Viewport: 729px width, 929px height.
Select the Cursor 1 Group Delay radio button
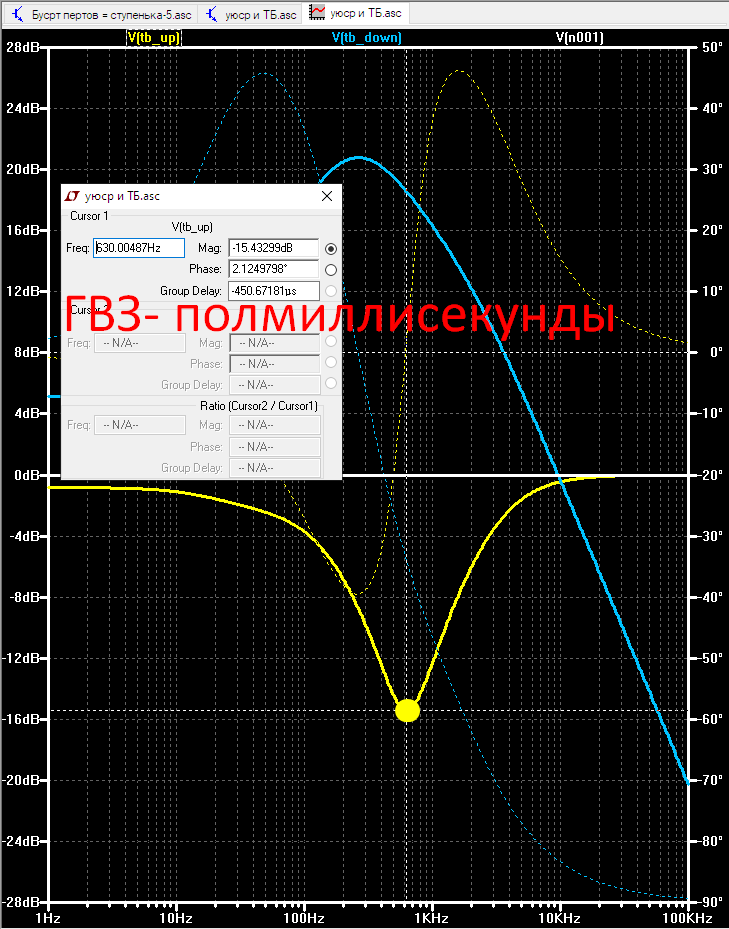click(331, 291)
